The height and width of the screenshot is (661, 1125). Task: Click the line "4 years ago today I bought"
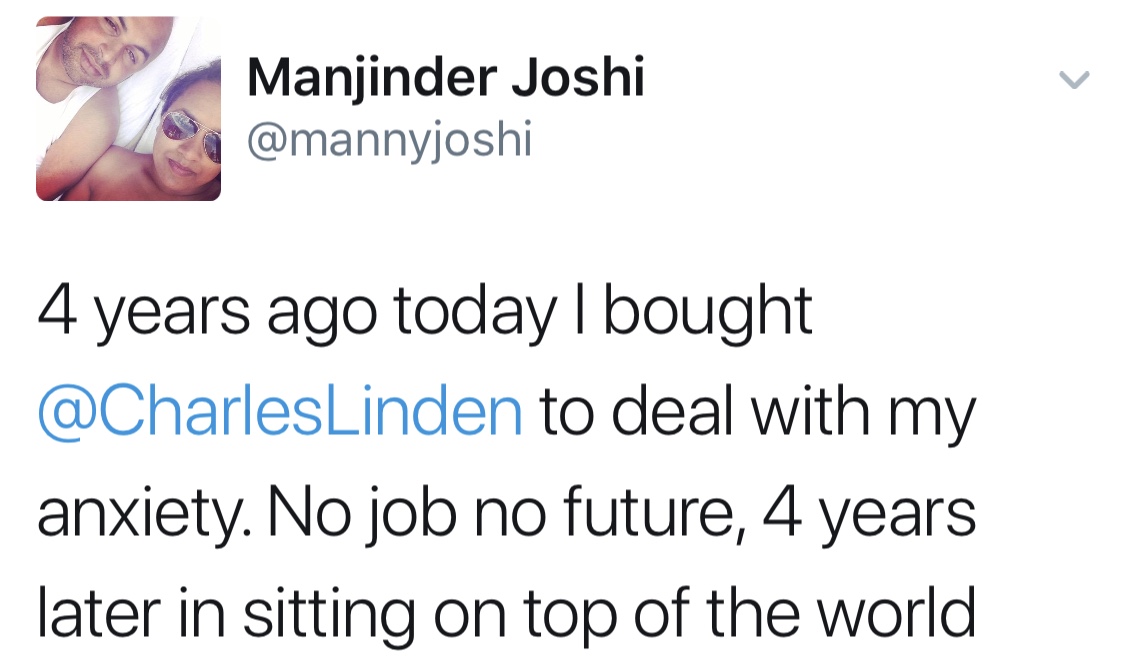pyautogui.click(x=424, y=311)
